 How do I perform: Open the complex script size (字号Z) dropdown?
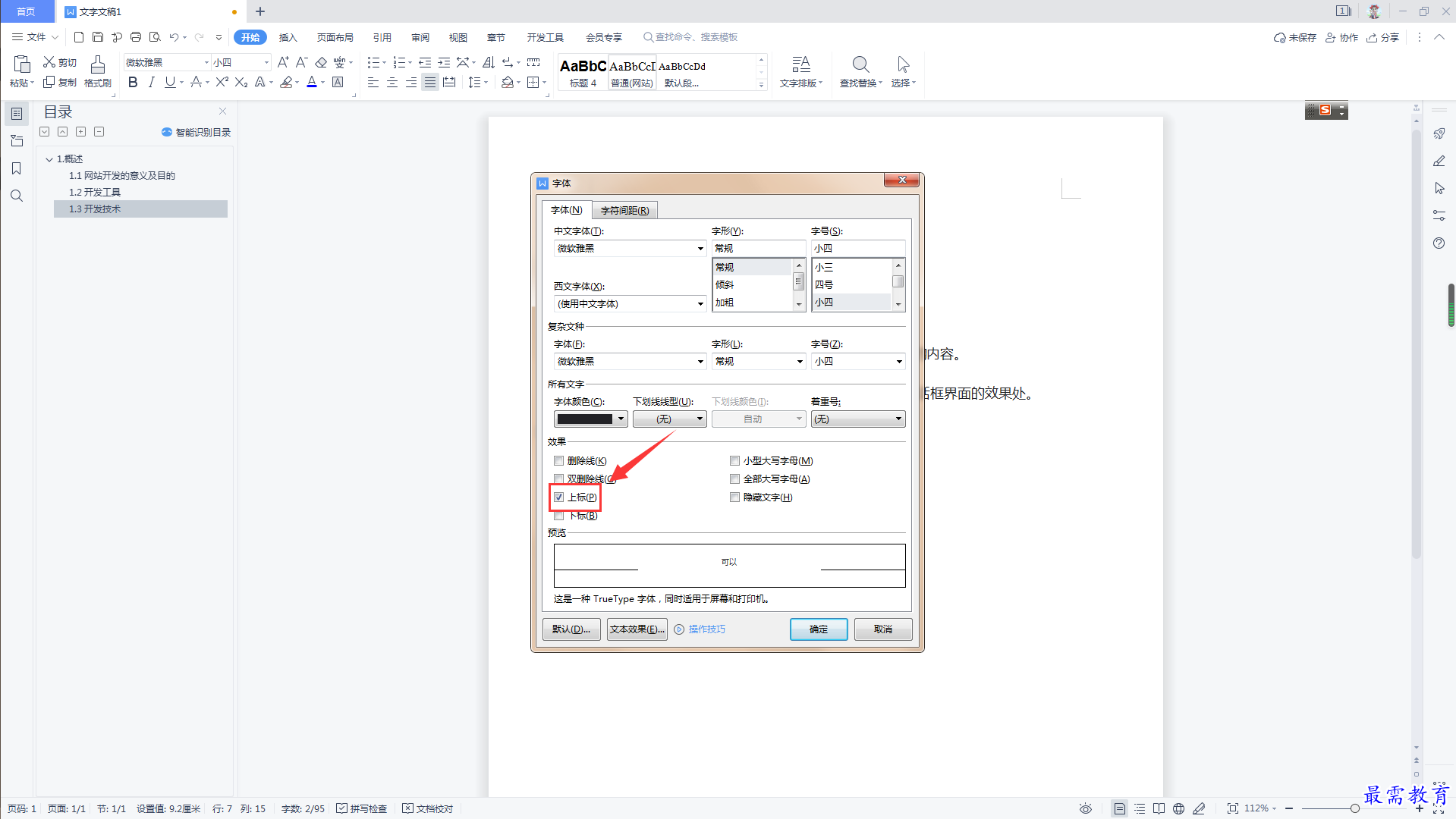tap(899, 362)
